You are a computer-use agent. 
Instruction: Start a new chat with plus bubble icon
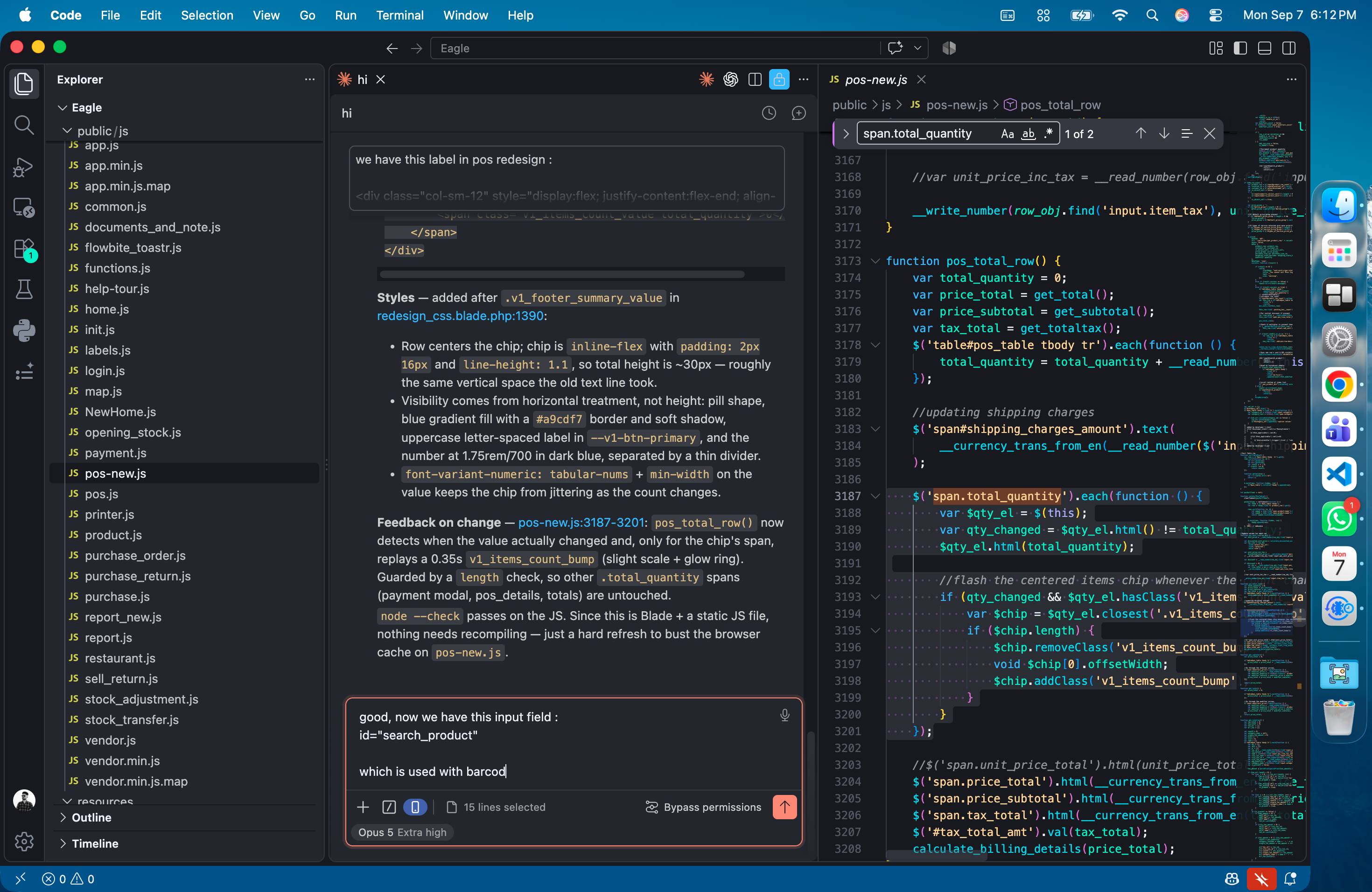click(x=798, y=113)
